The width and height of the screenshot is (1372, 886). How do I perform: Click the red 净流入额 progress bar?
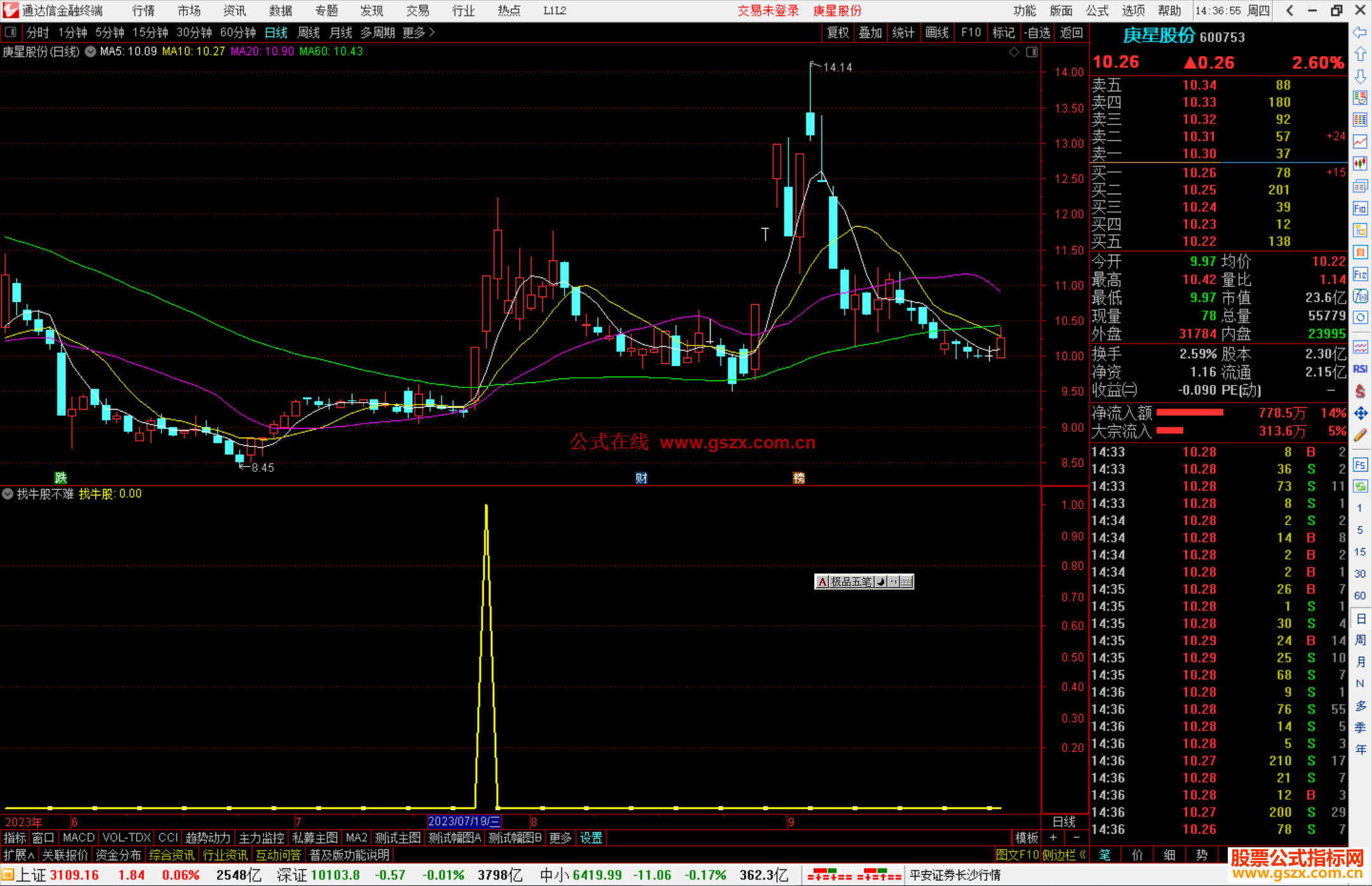tap(1190, 413)
